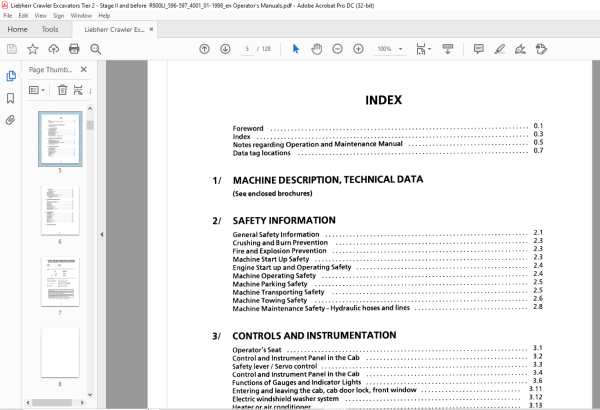Click 'Functions of Gauges and Indicator Lights'

(x=297, y=382)
